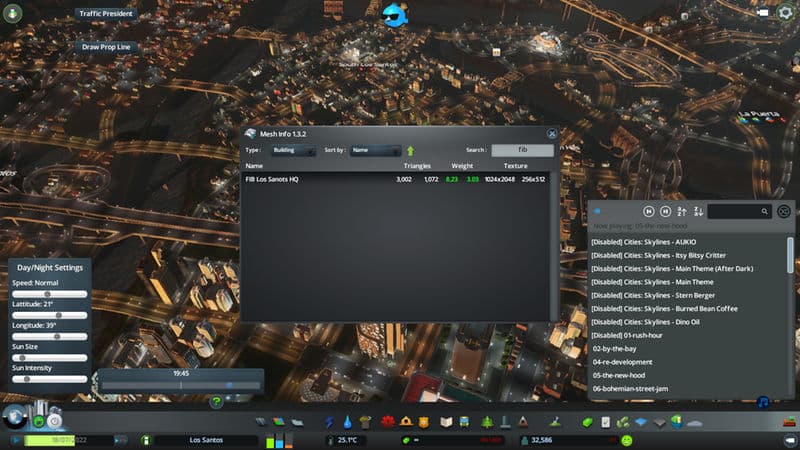Toggle the music shuffle round button
Image resolution: width=800 pixels, height=450 pixels.
pyautogui.click(x=784, y=212)
